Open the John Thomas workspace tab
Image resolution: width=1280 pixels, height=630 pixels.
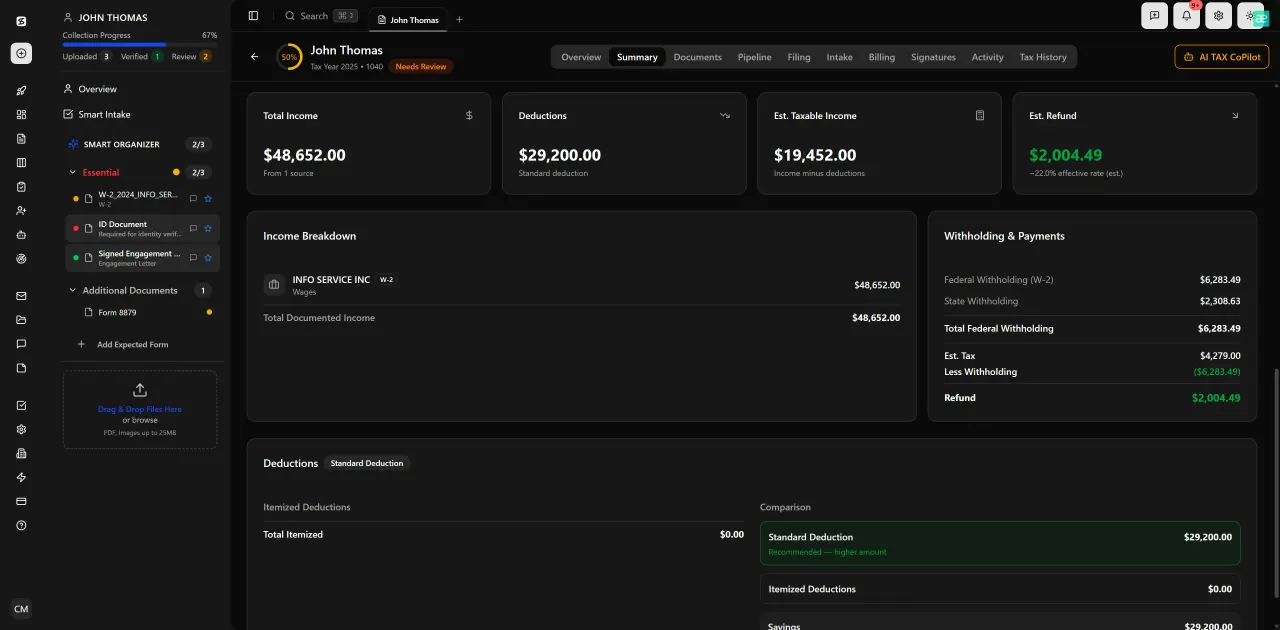[408, 19]
